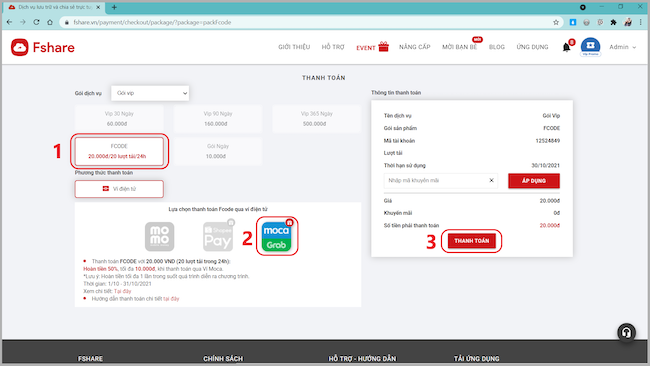The image size is (650, 366).
Task: Click CHÍNH SÁCH footer heading
Action: click(x=223, y=359)
